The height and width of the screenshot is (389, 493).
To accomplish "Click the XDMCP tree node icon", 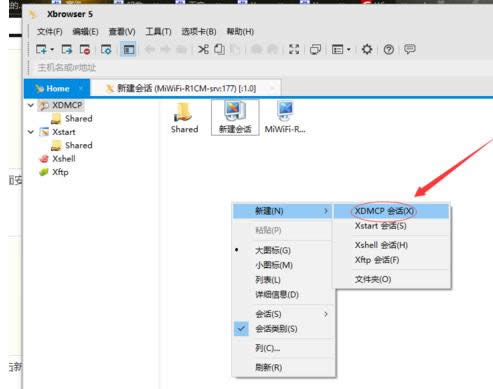I will point(44,105).
